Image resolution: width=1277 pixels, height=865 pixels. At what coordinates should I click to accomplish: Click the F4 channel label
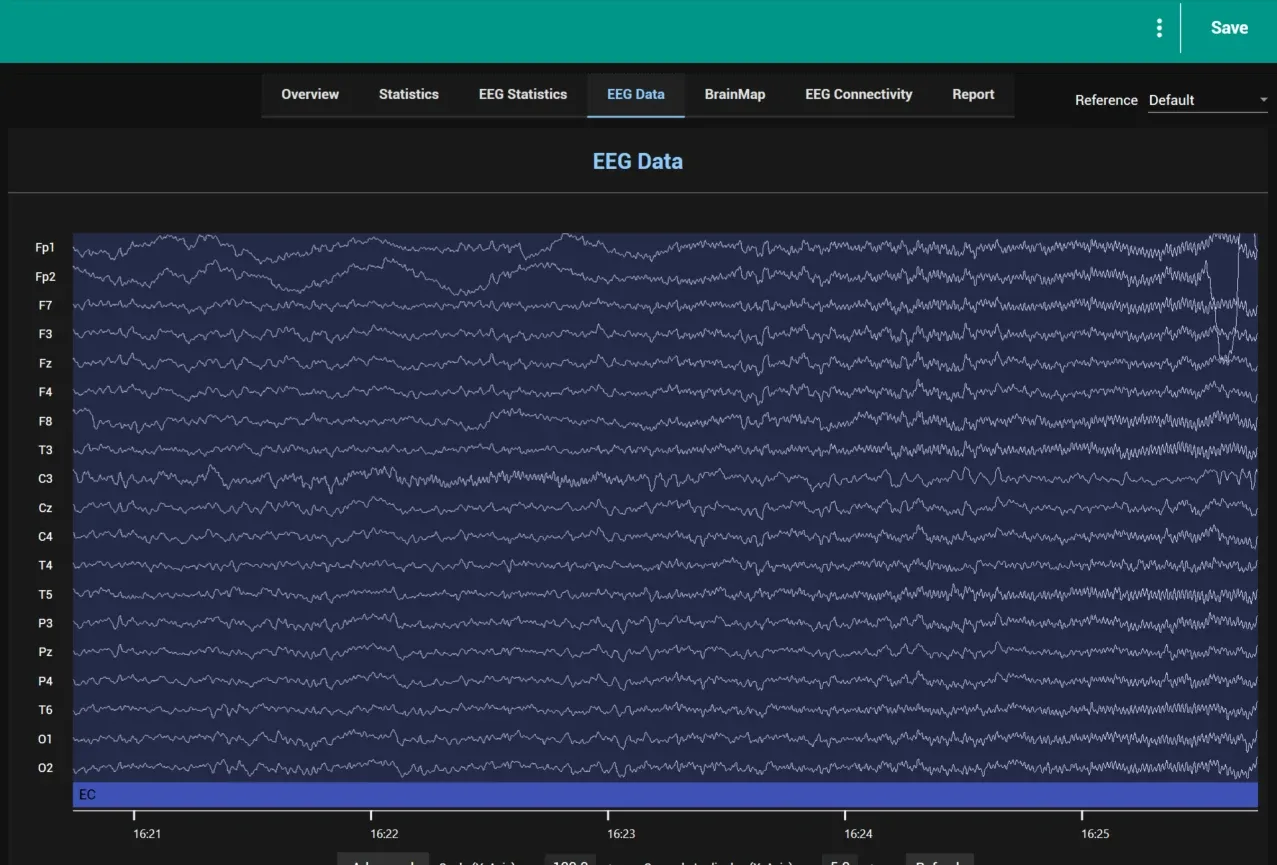coord(46,392)
